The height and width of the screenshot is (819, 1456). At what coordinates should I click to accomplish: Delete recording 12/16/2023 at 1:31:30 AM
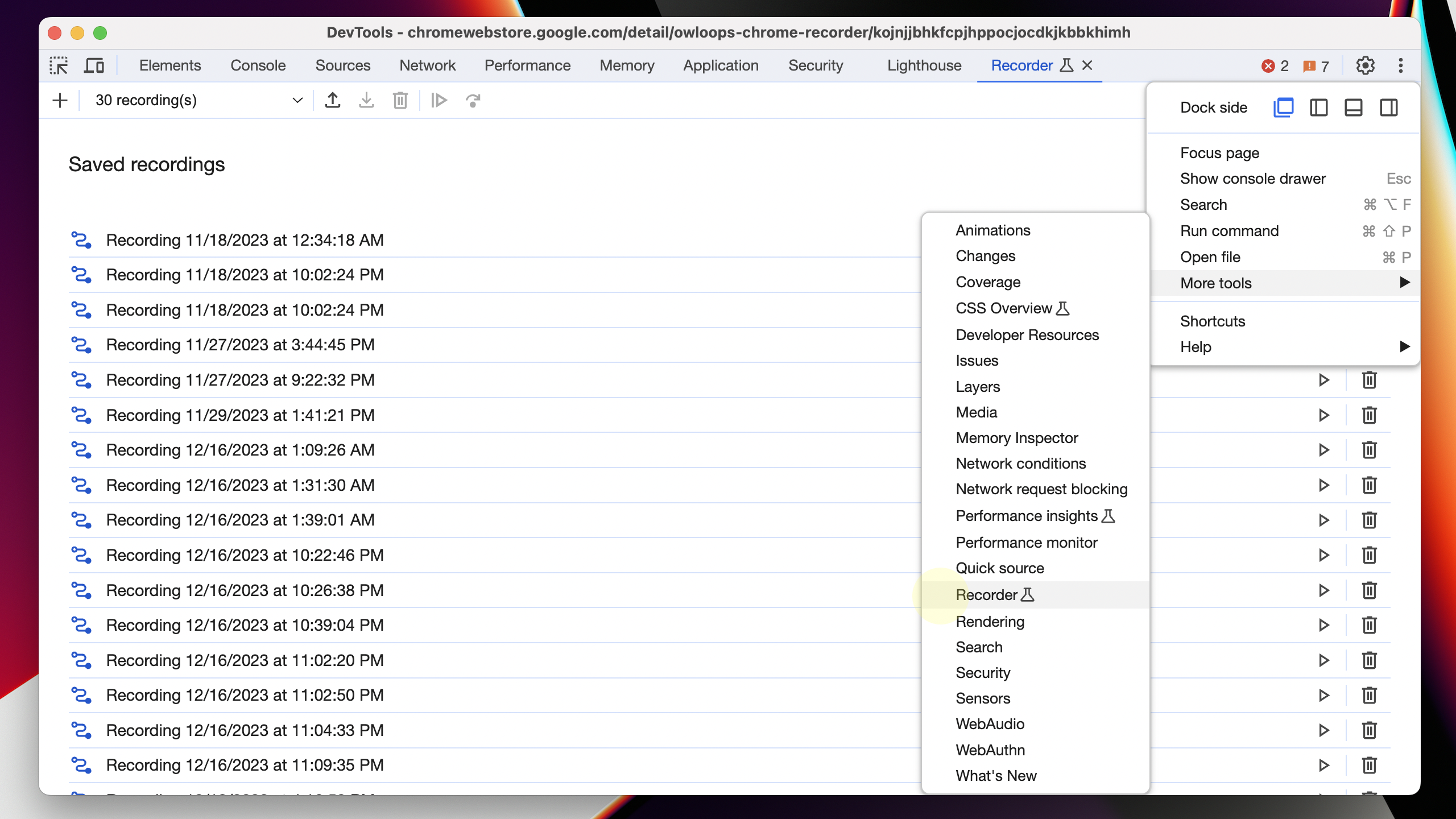pyautogui.click(x=1370, y=485)
